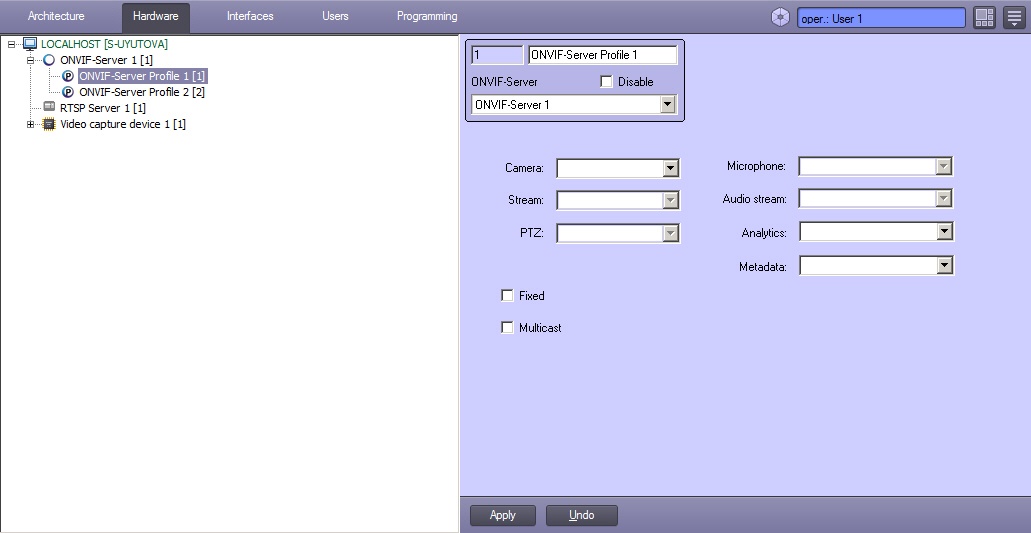1031x533 pixels.
Task: Click the RTSP Server 1 icon
Action: (50, 108)
